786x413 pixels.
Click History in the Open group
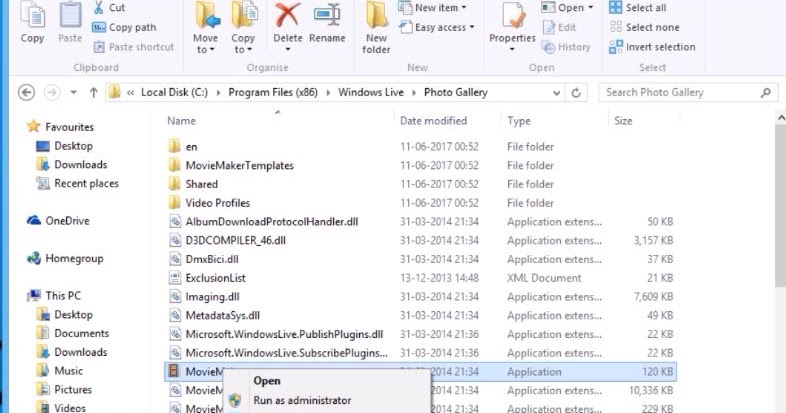tap(566, 47)
